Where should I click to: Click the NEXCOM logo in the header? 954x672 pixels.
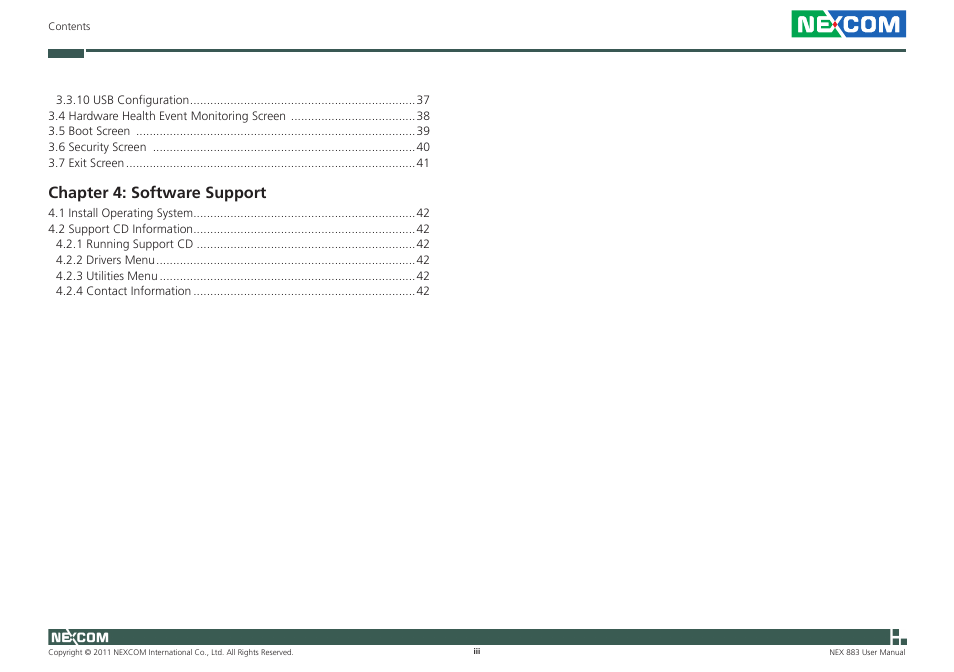pyautogui.click(x=848, y=24)
